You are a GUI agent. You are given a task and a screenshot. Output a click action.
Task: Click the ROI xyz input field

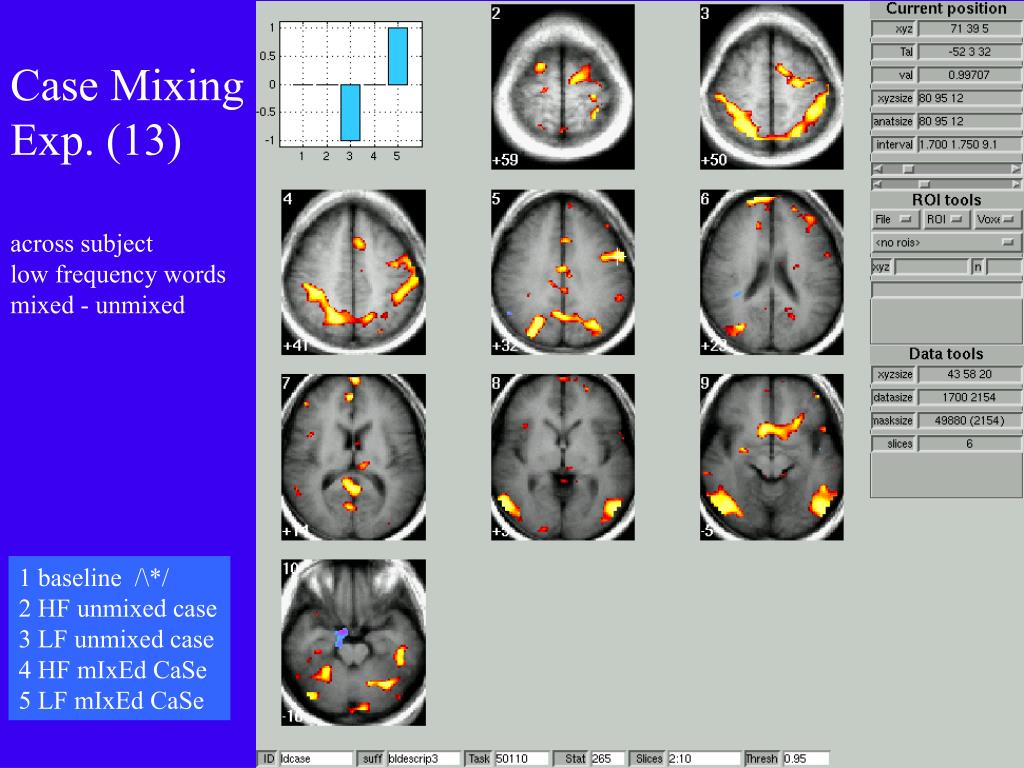click(931, 266)
